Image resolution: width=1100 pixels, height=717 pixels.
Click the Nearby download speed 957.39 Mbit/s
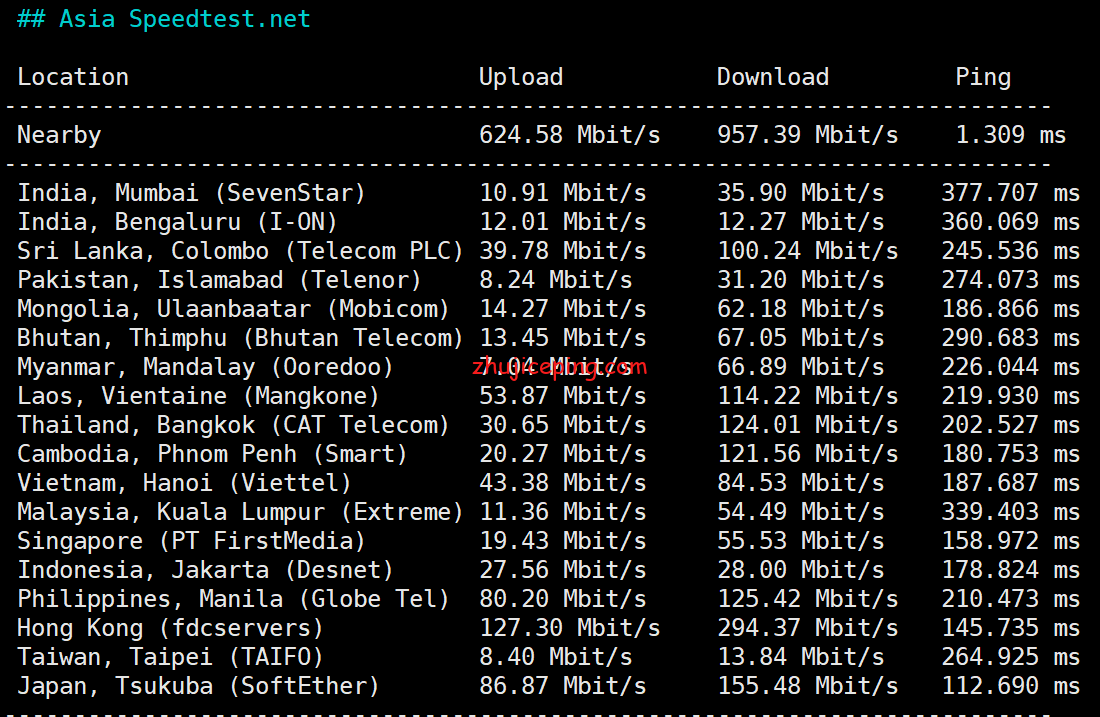[x=807, y=135]
